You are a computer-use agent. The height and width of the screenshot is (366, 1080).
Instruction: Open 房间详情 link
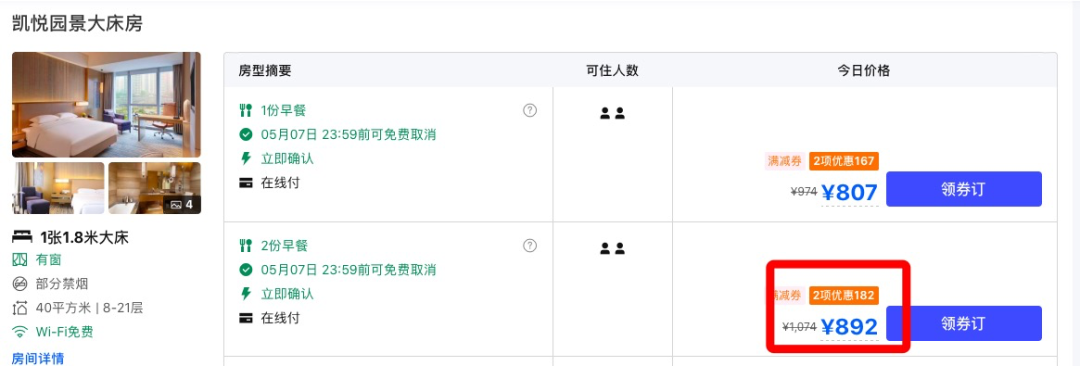click(38, 358)
